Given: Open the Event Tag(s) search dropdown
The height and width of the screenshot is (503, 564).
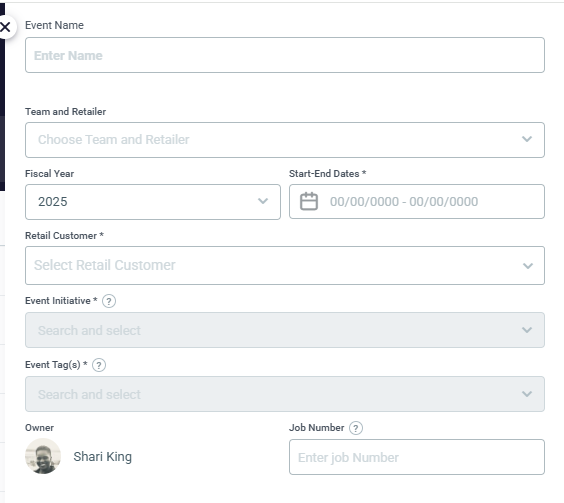Looking at the screenshot, I should point(285,394).
